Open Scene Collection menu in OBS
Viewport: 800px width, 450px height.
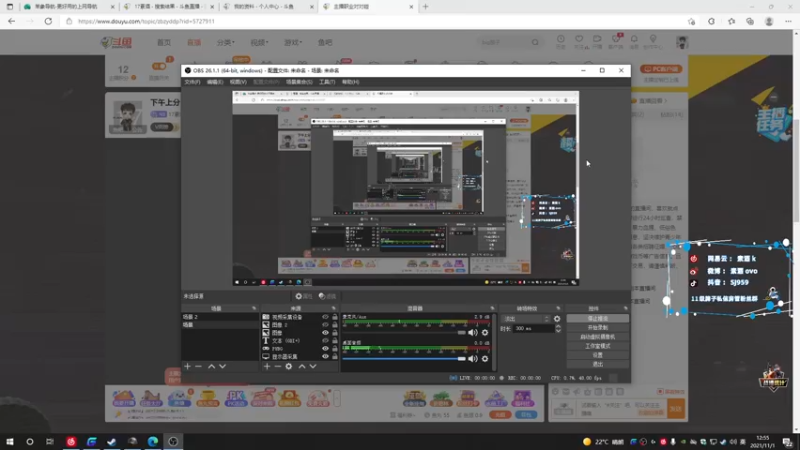pyautogui.click(x=299, y=82)
